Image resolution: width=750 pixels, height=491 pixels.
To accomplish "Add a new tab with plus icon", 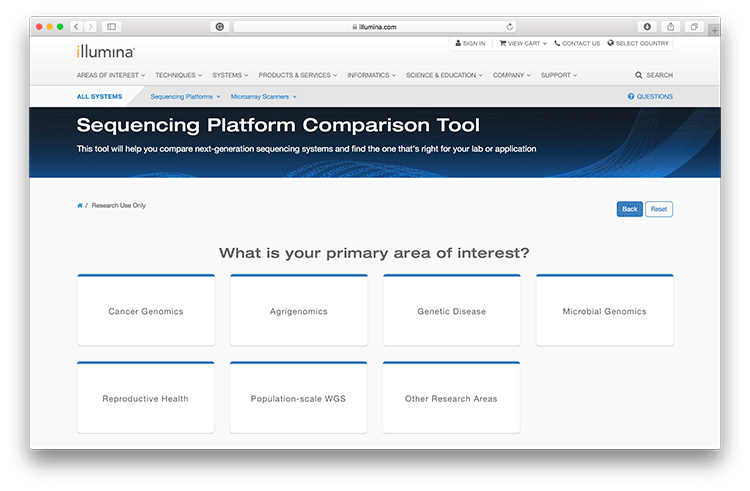I will click(x=714, y=31).
